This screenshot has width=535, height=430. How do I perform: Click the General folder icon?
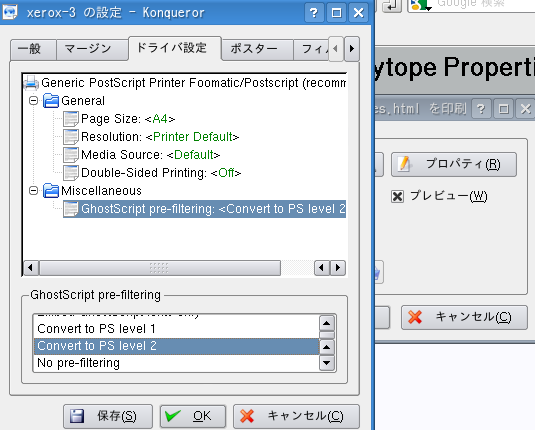[51, 101]
